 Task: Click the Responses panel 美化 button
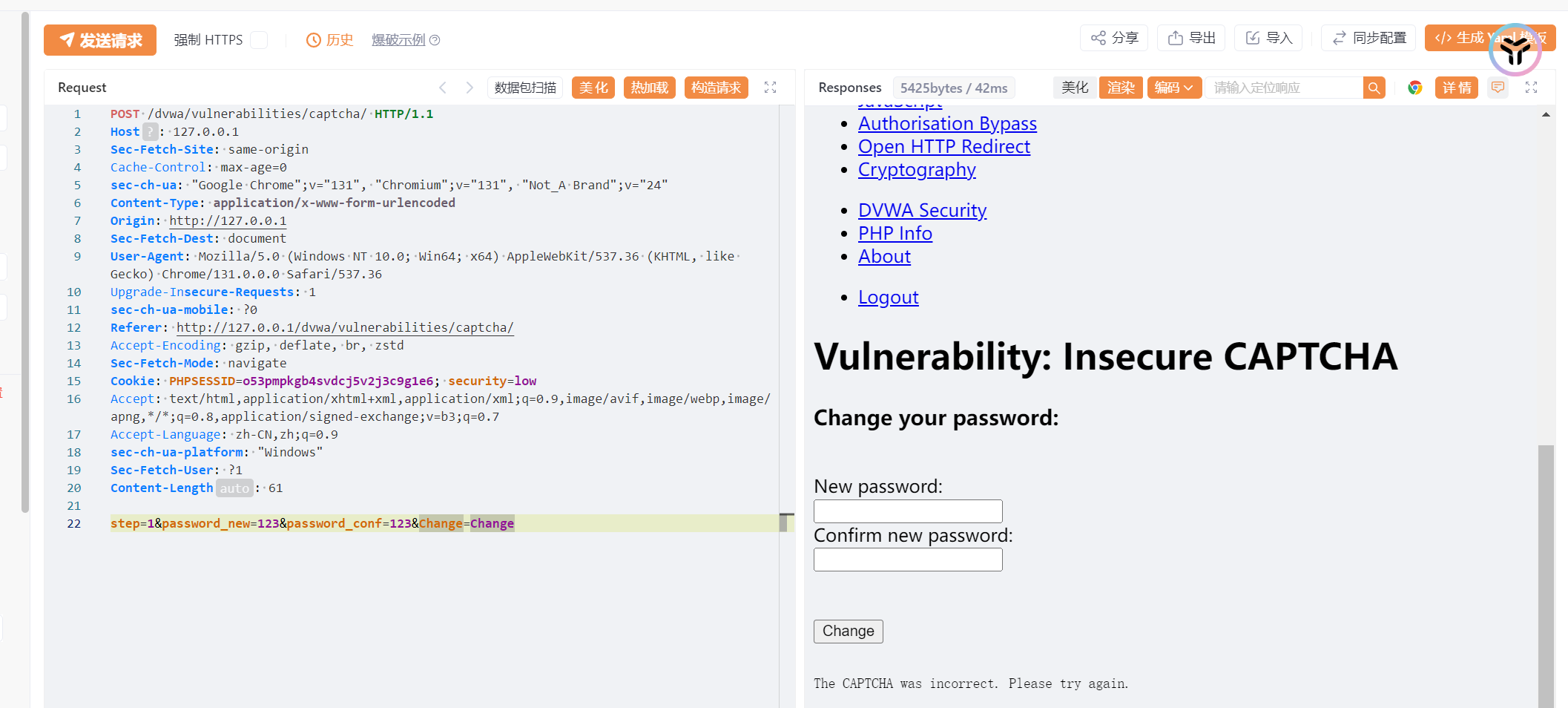(1075, 88)
